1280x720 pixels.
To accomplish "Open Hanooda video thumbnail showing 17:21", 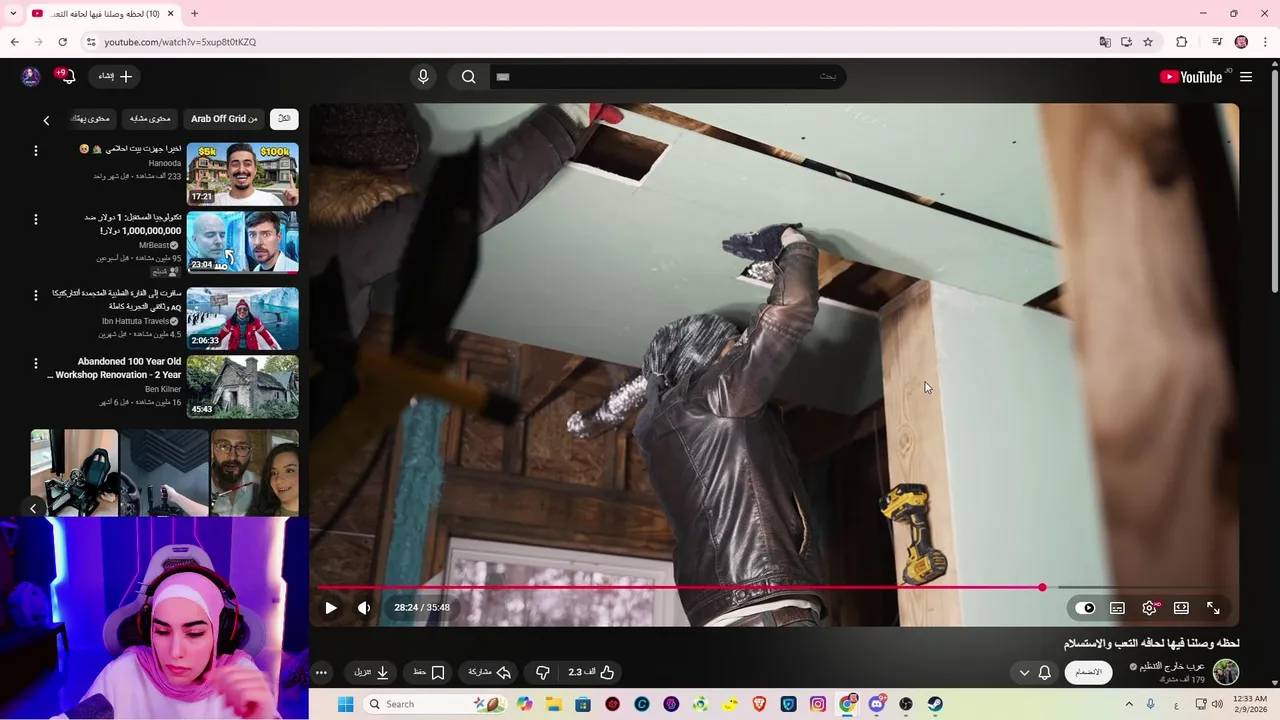I will tap(242, 174).
